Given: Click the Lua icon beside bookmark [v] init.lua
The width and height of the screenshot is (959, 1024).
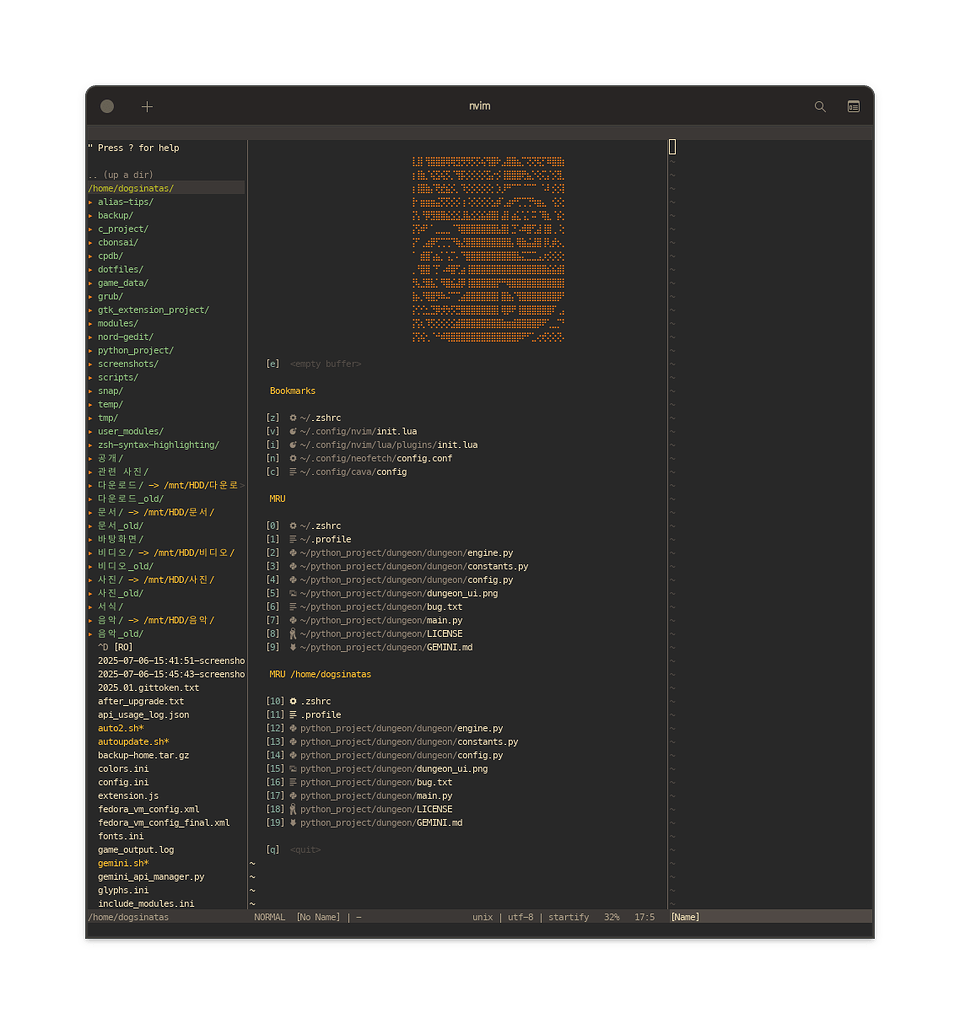Looking at the screenshot, I should tap(292, 432).
